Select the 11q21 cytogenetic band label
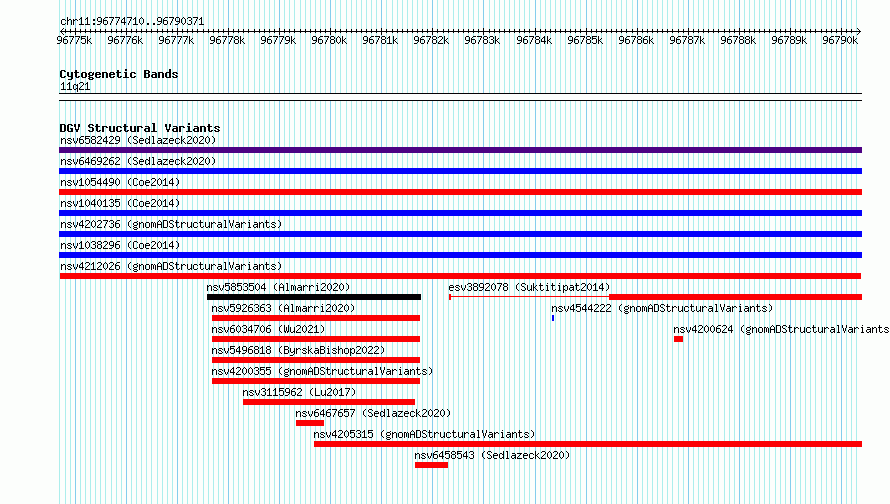Screen dimensions: 890x504 (x=75, y=86)
